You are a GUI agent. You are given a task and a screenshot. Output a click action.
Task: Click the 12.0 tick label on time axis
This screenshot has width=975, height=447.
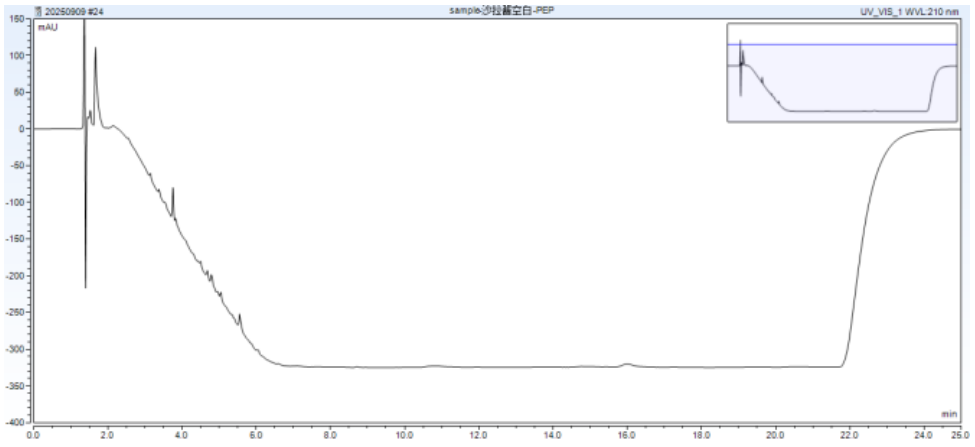479,435
